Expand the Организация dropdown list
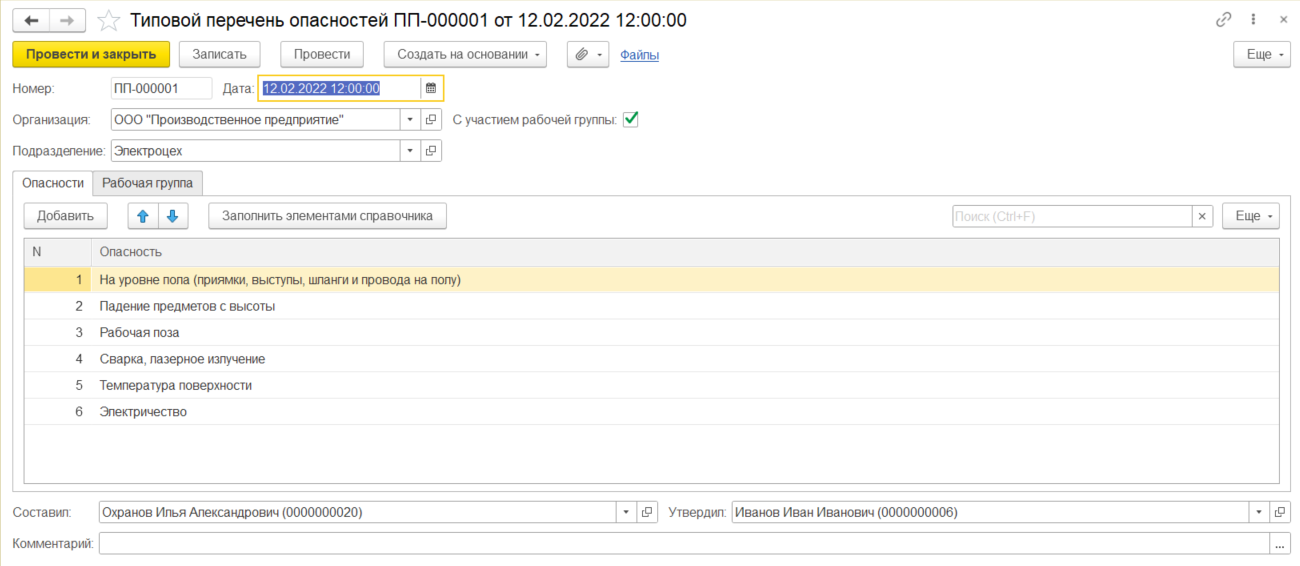The width and height of the screenshot is (1300, 566). pyautogui.click(x=411, y=120)
